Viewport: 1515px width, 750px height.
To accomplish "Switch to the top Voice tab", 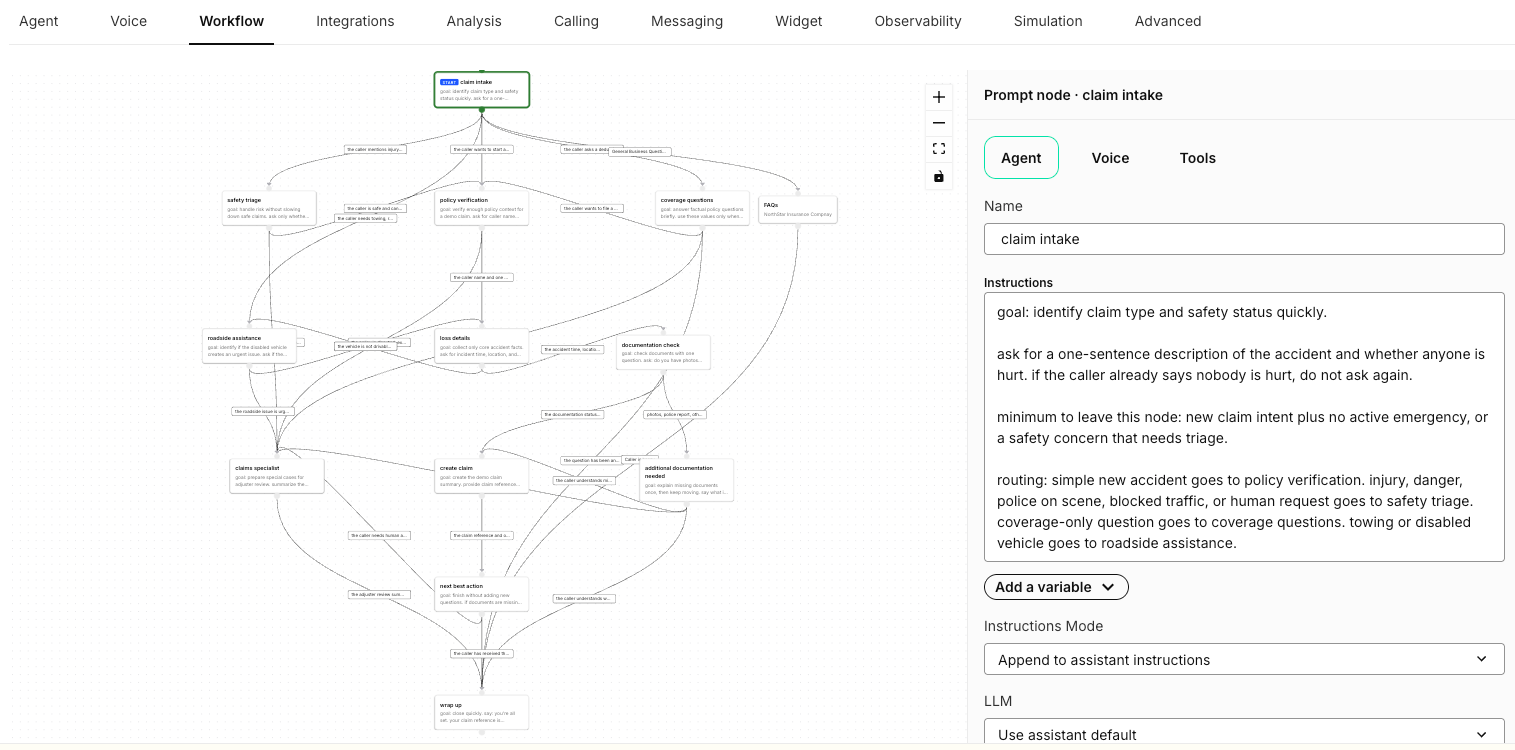I will point(129,21).
